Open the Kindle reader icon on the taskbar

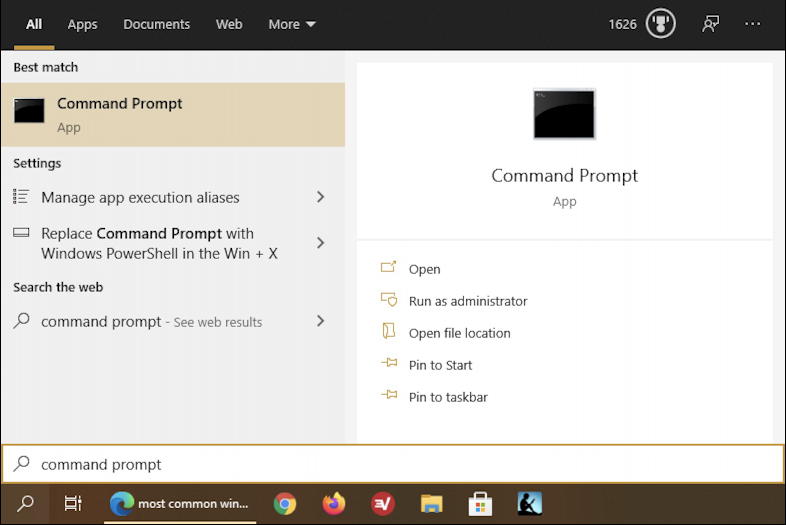click(529, 503)
